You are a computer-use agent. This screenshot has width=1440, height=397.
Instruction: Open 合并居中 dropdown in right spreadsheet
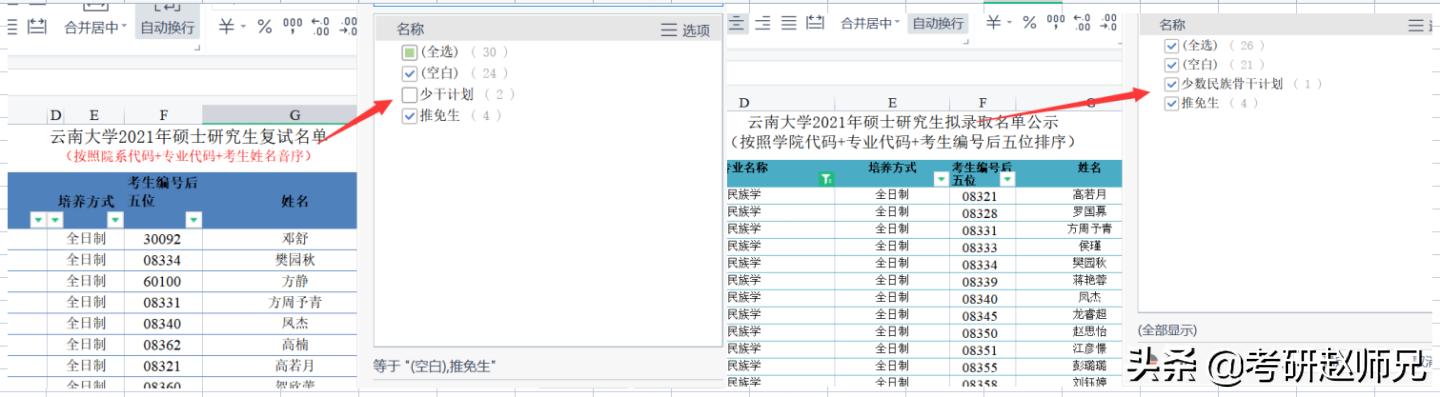click(x=897, y=23)
